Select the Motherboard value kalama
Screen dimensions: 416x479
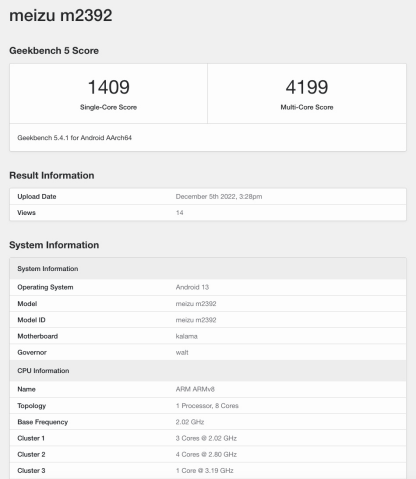pos(186,336)
